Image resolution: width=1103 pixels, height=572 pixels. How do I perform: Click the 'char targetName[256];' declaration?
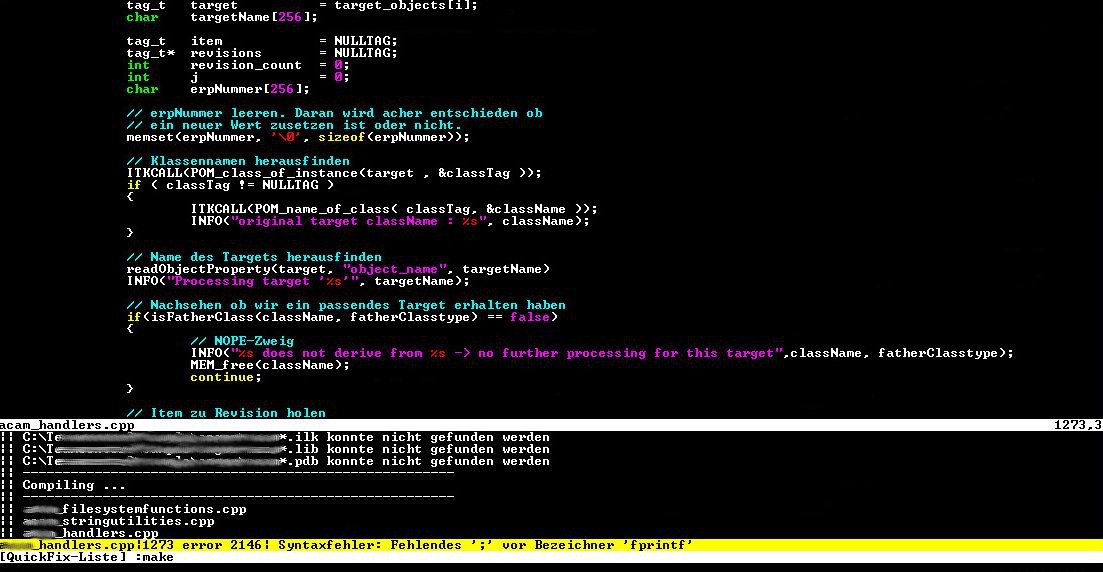(x=222, y=18)
